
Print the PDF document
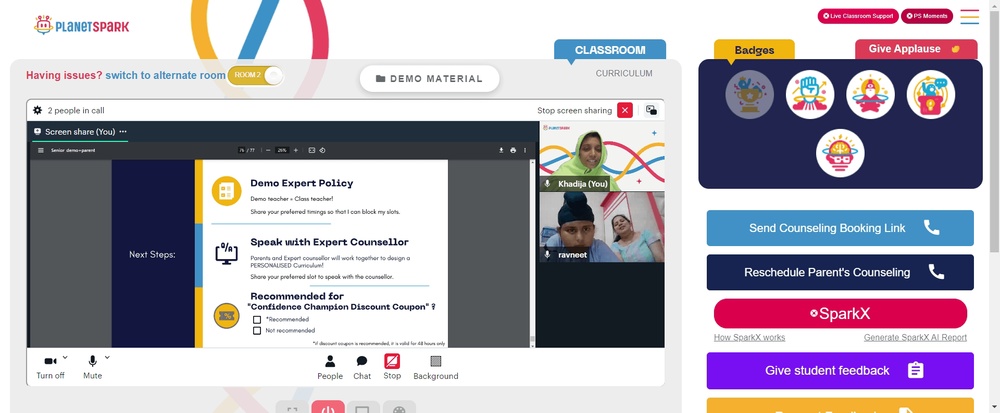pyautogui.click(x=513, y=150)
